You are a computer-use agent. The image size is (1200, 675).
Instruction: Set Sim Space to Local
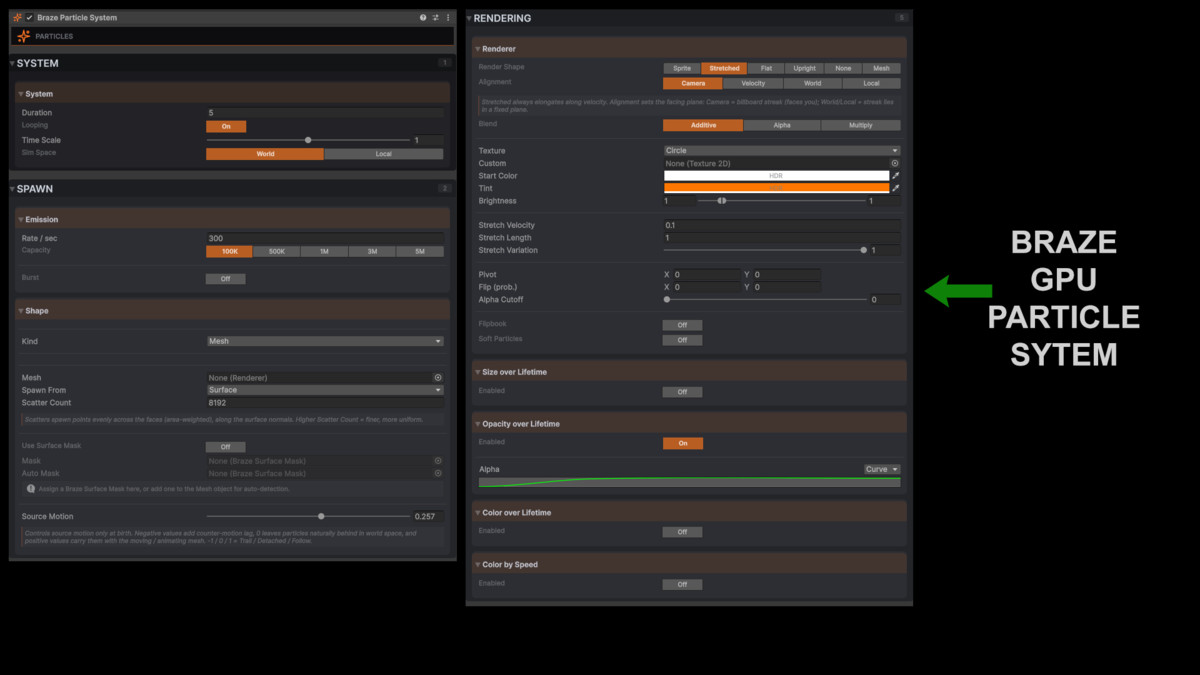pos(384,154)
